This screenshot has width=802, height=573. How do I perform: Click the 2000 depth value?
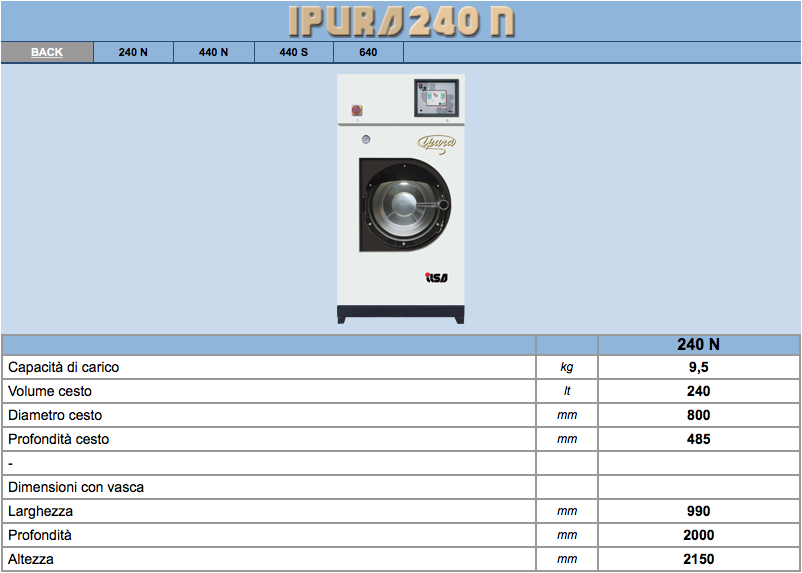click(x=698, y=535)
